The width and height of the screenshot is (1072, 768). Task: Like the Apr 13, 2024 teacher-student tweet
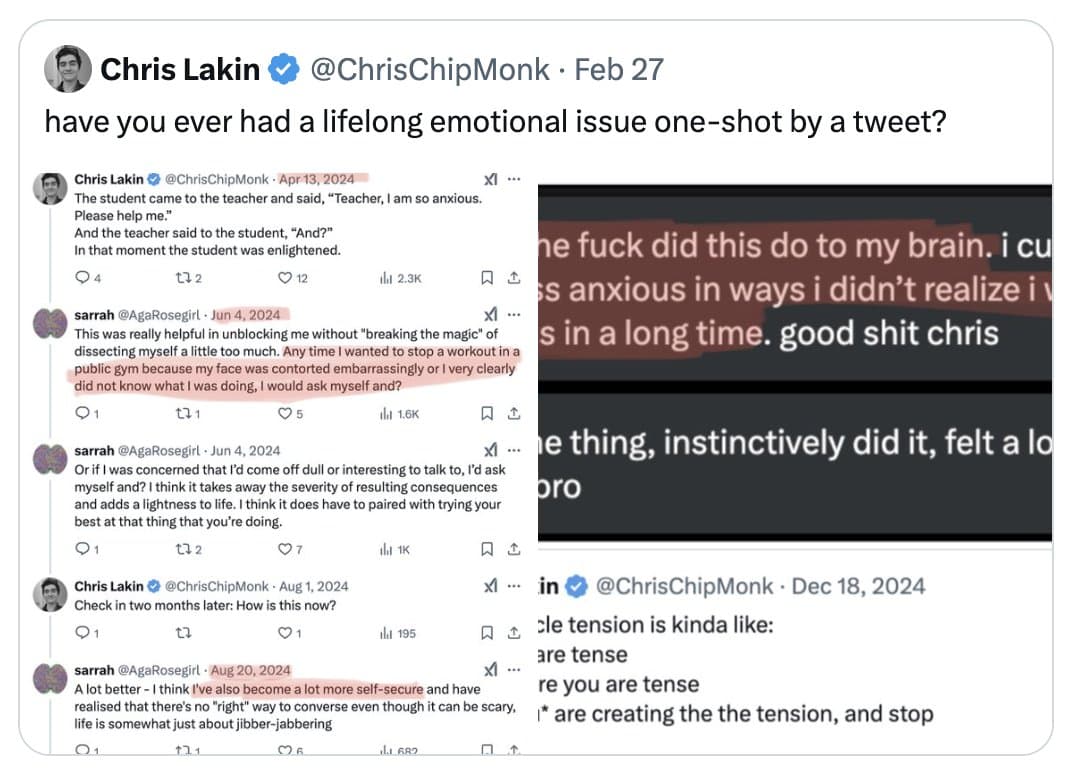click(285, 279)
